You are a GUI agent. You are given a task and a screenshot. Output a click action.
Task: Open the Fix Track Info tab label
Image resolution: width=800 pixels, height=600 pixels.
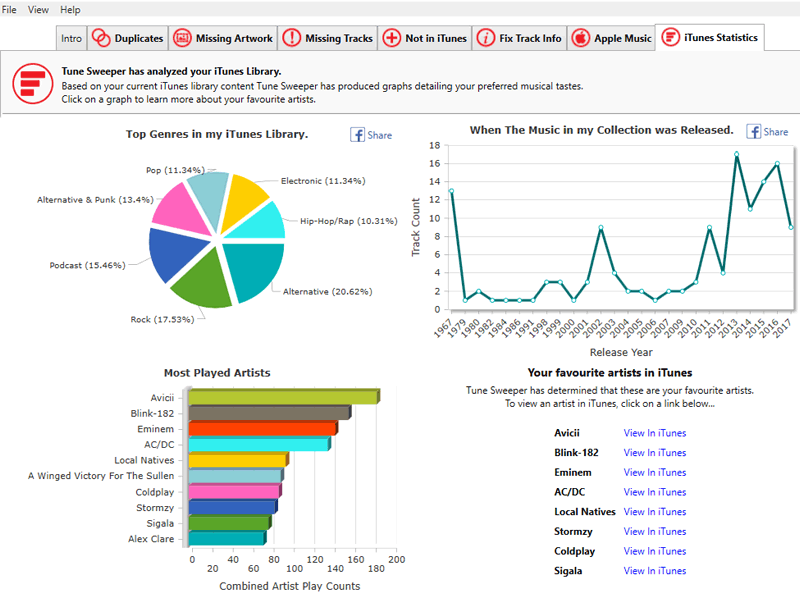pos(530,38)
